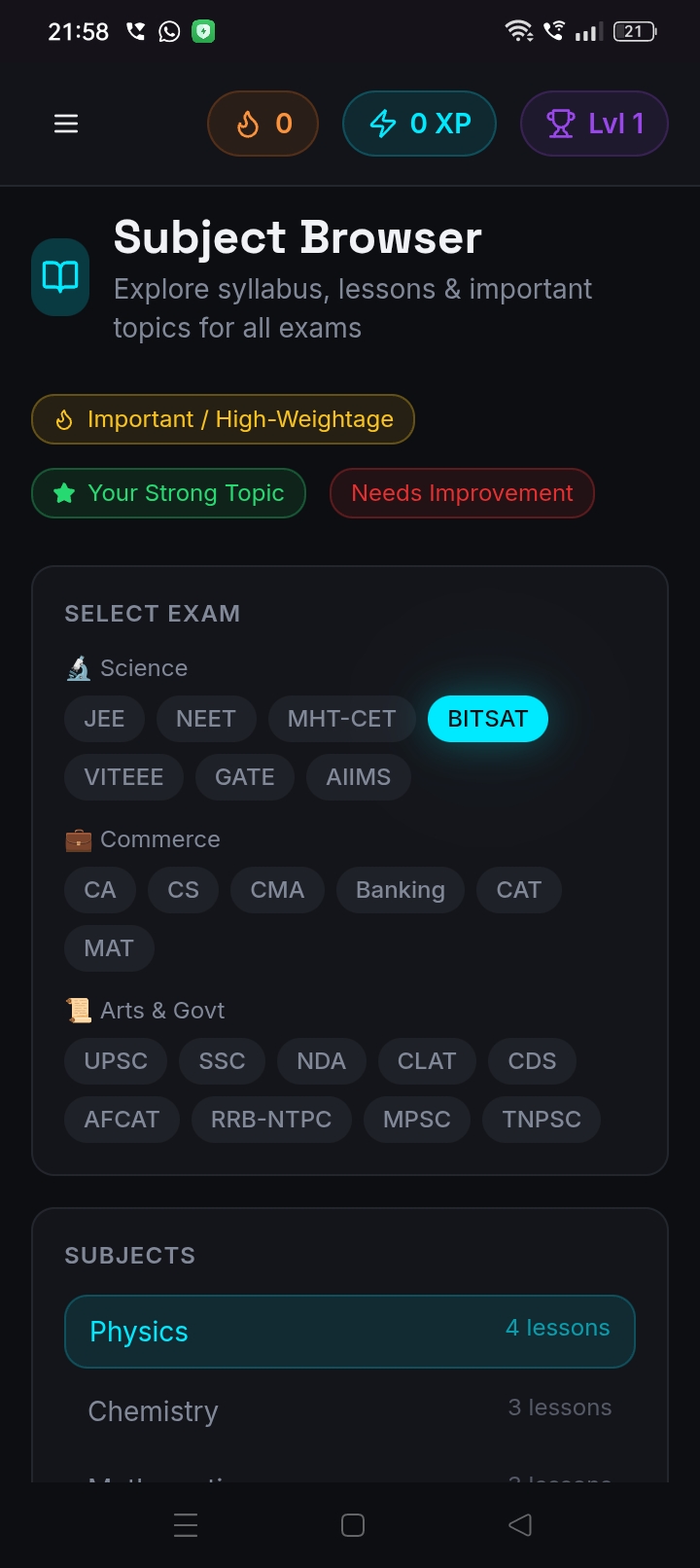The image size is (700, 1568).
Task: Select the NEET exam chip
Action: 206,719
